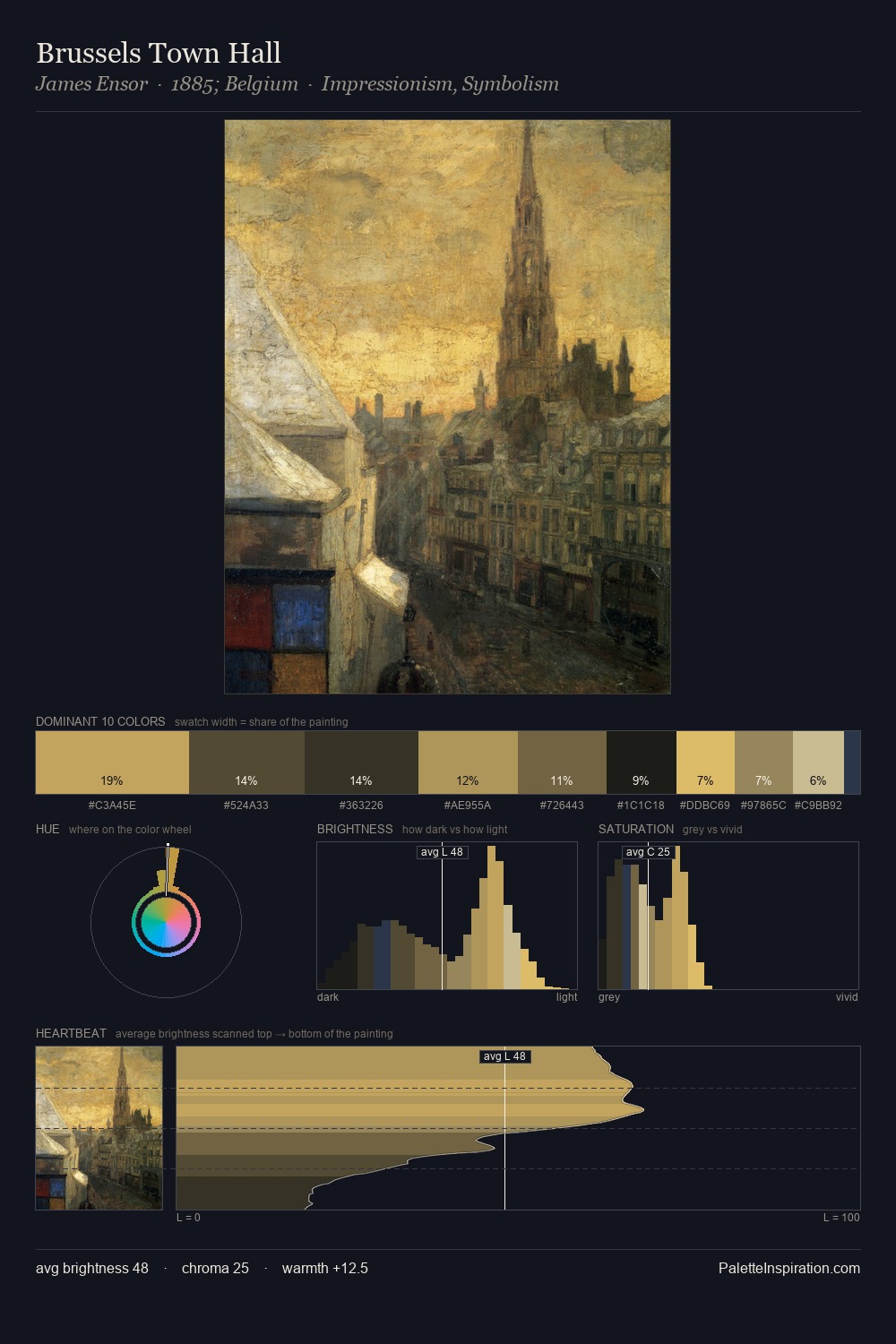Click 'chroma 25' footer stat
The width and height of the screenshot is (896, 1344).
[215, 1268]
